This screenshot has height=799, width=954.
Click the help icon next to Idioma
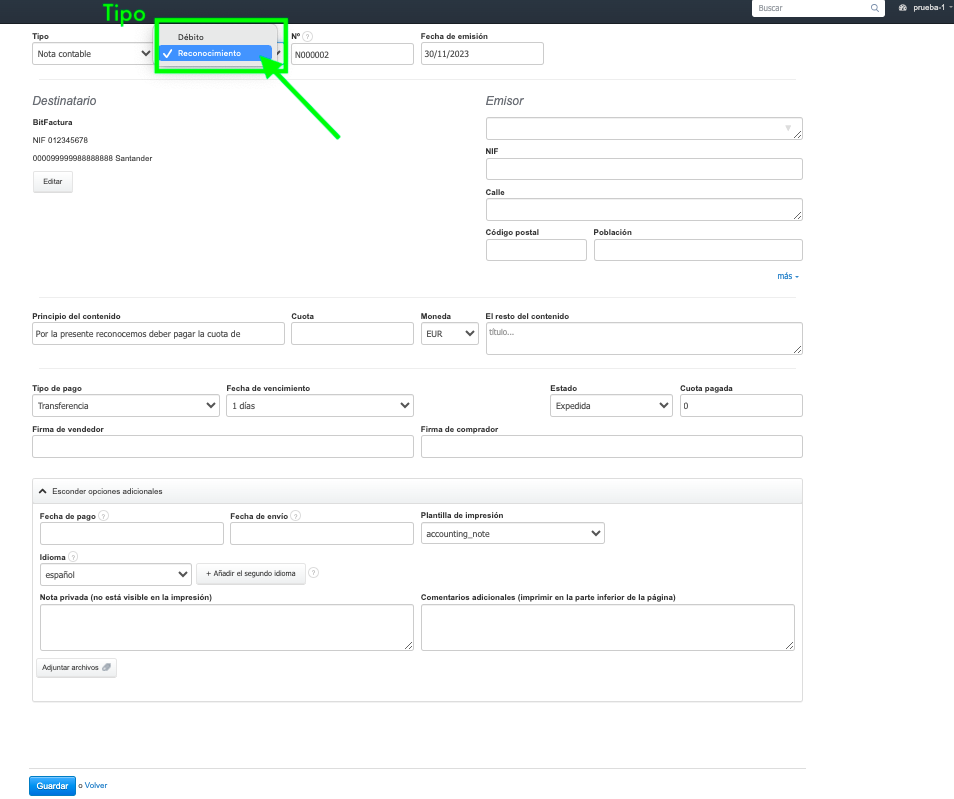click(73, 557)
